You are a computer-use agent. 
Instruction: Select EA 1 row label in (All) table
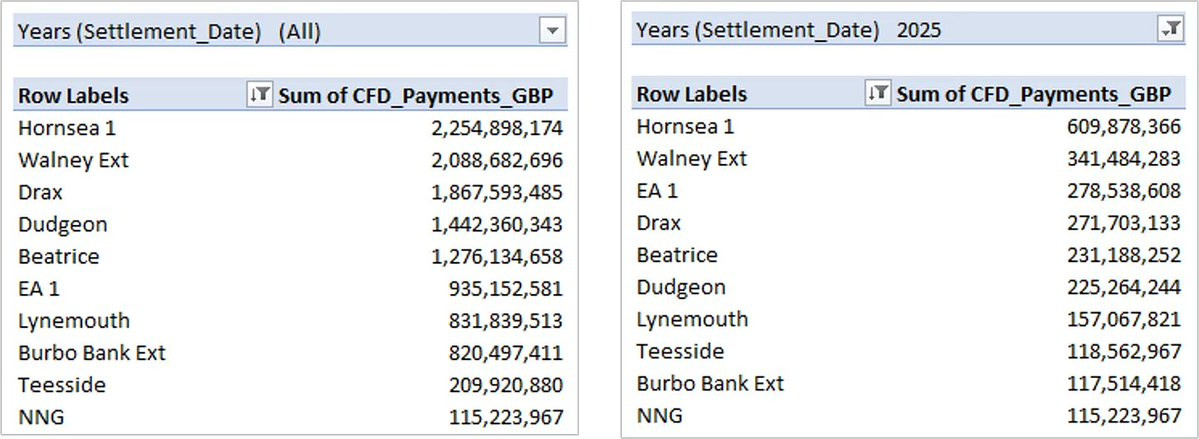point(39,288)
